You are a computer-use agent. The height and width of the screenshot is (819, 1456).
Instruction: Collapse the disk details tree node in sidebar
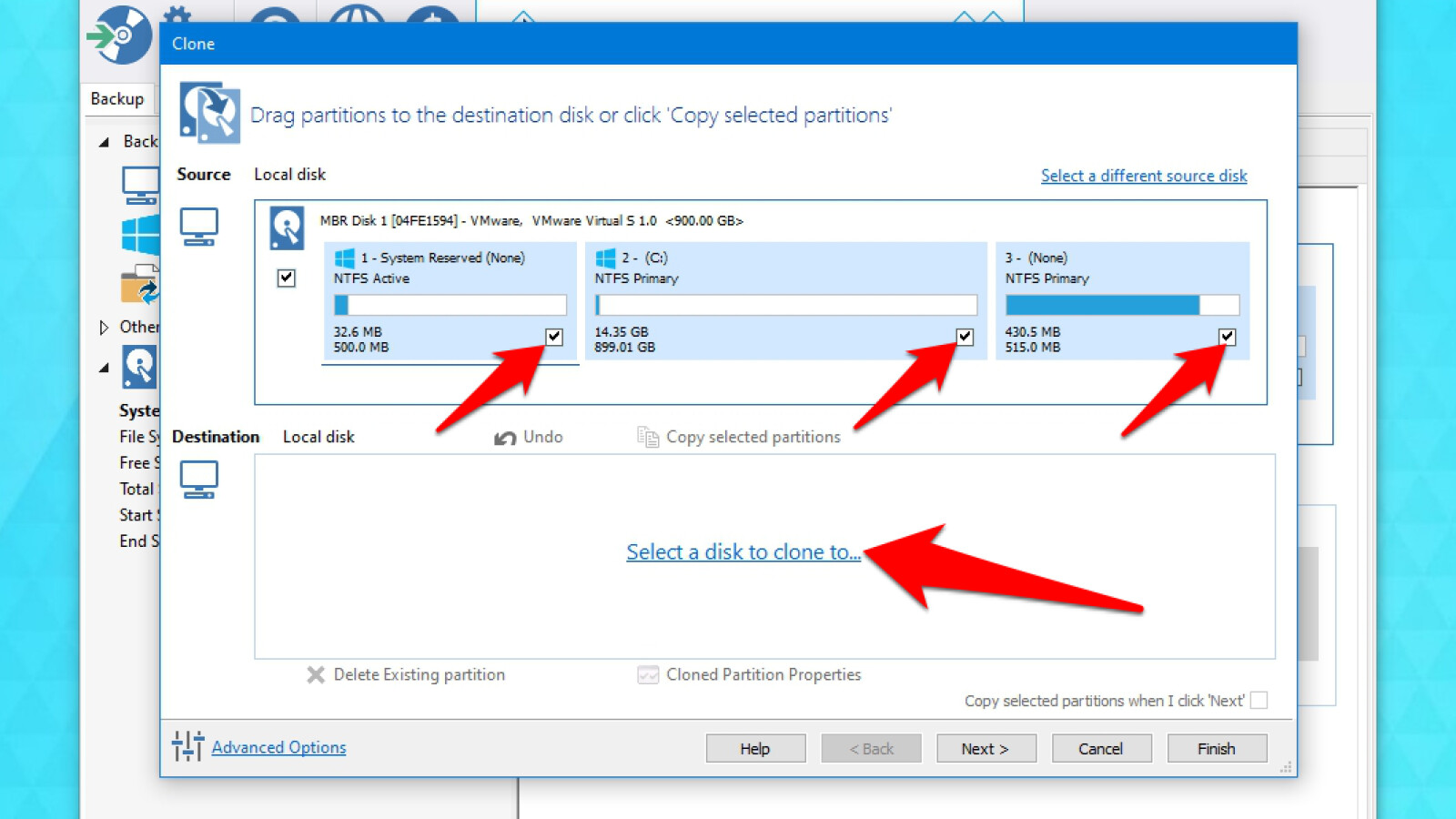[105, 368]
